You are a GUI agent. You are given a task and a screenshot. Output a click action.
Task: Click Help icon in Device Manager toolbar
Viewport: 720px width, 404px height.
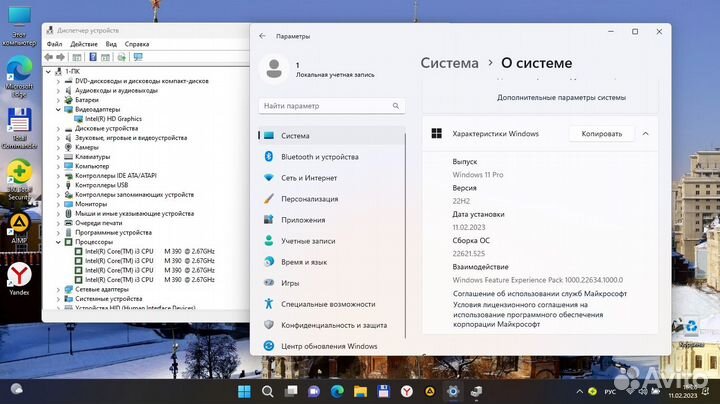(93, 57)
